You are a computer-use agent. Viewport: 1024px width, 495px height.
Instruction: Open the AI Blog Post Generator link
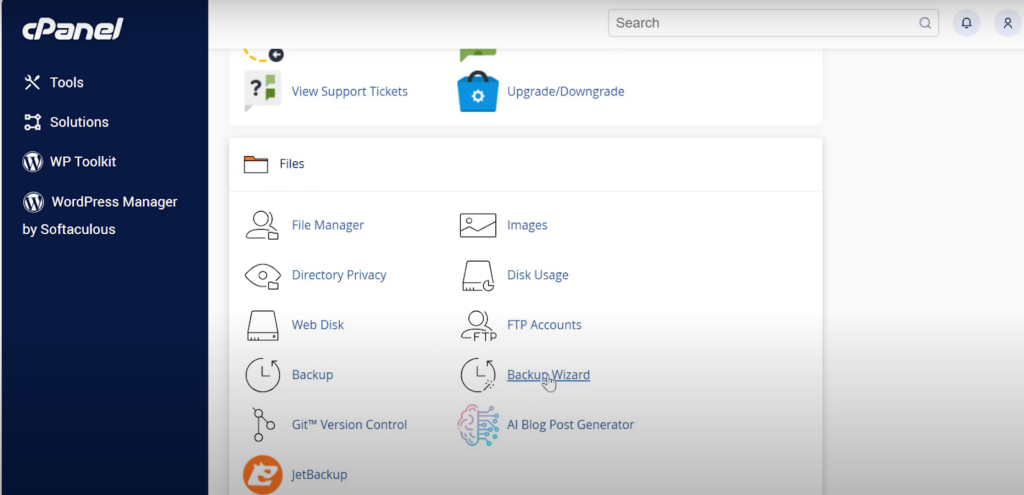[x=571, y=424]
